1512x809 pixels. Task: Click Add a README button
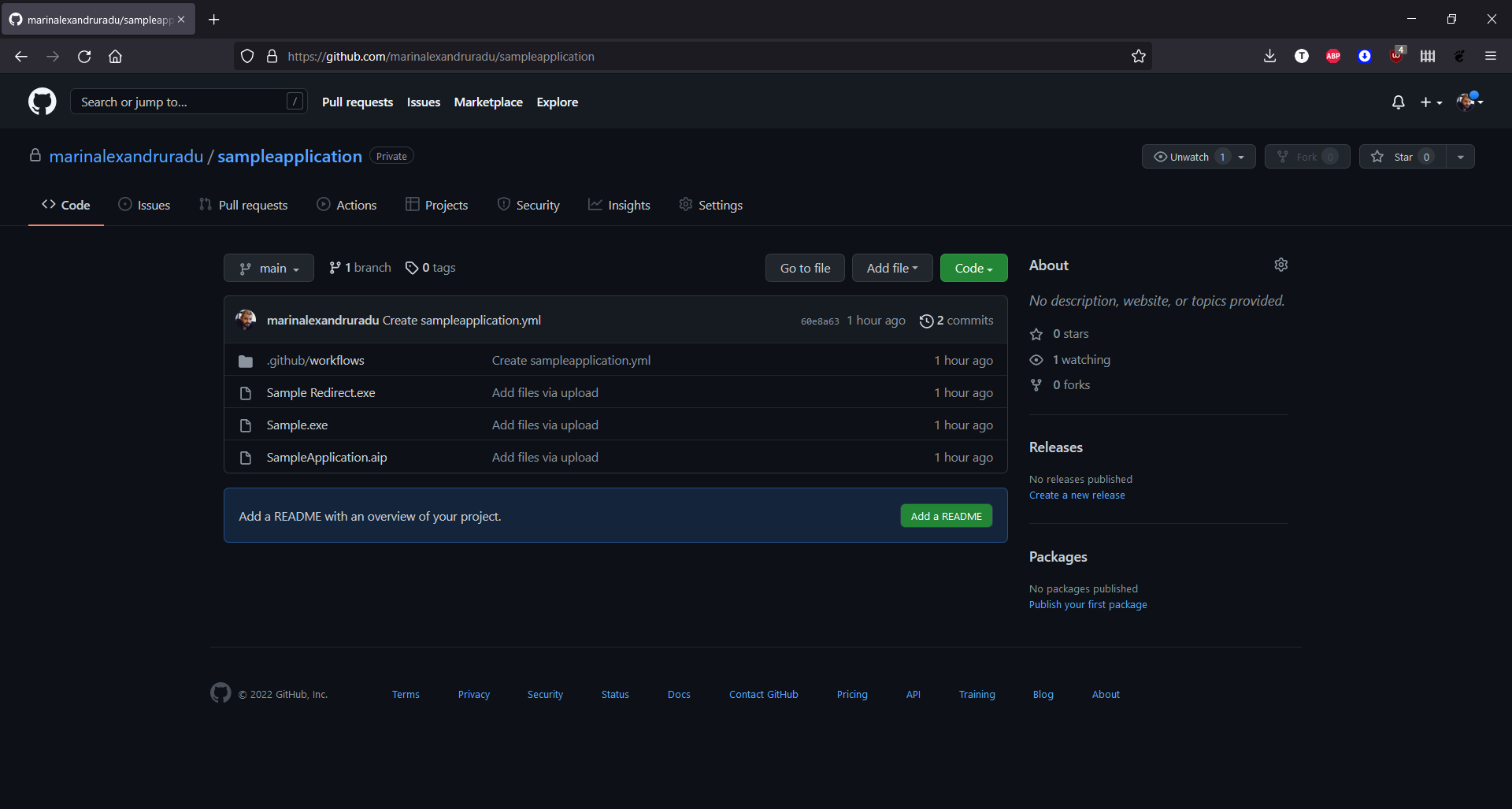(946, 516)
